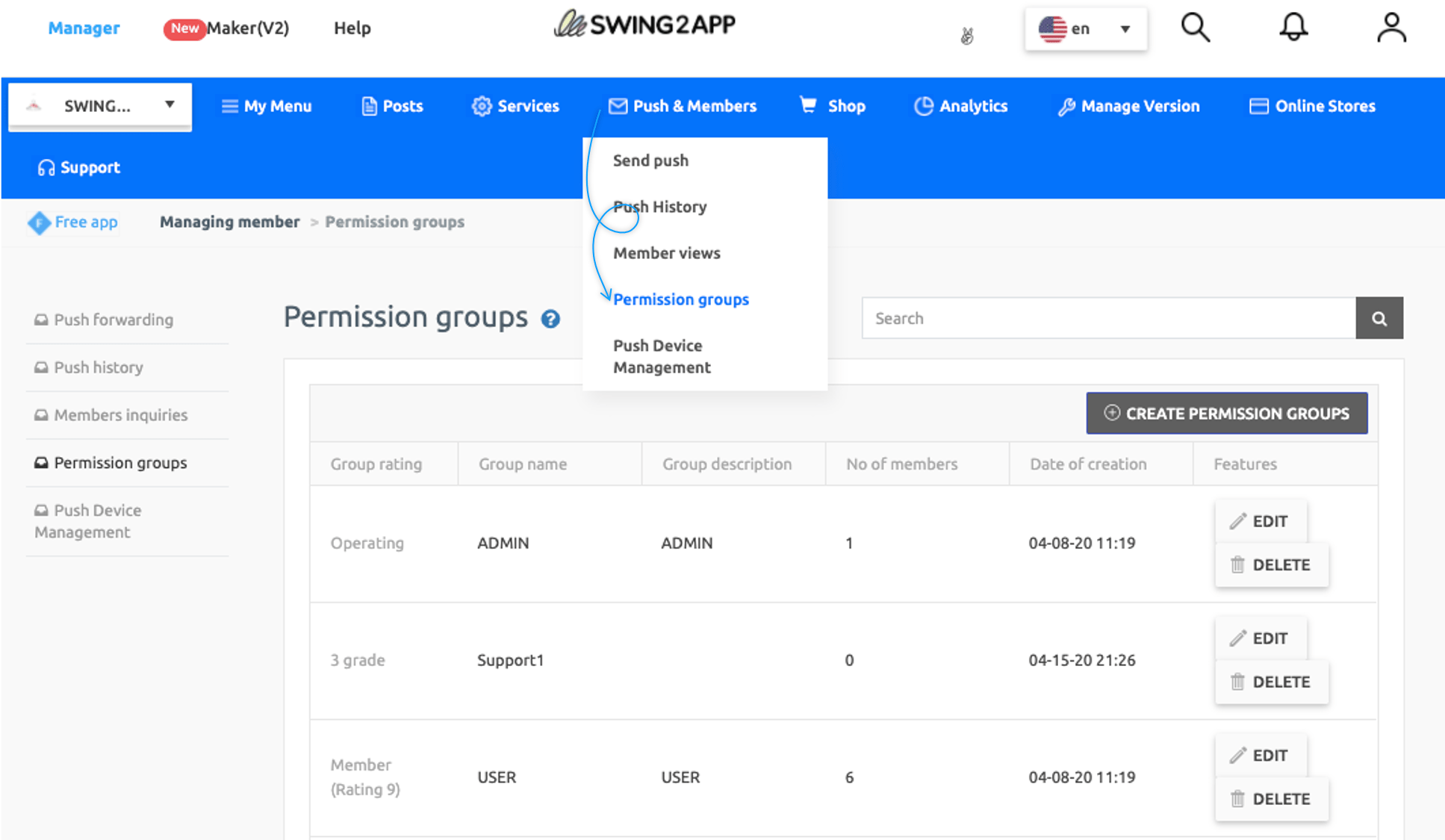Select Send push from dropdown menu
Viewport: 1445px width, 840px height.
650,161
